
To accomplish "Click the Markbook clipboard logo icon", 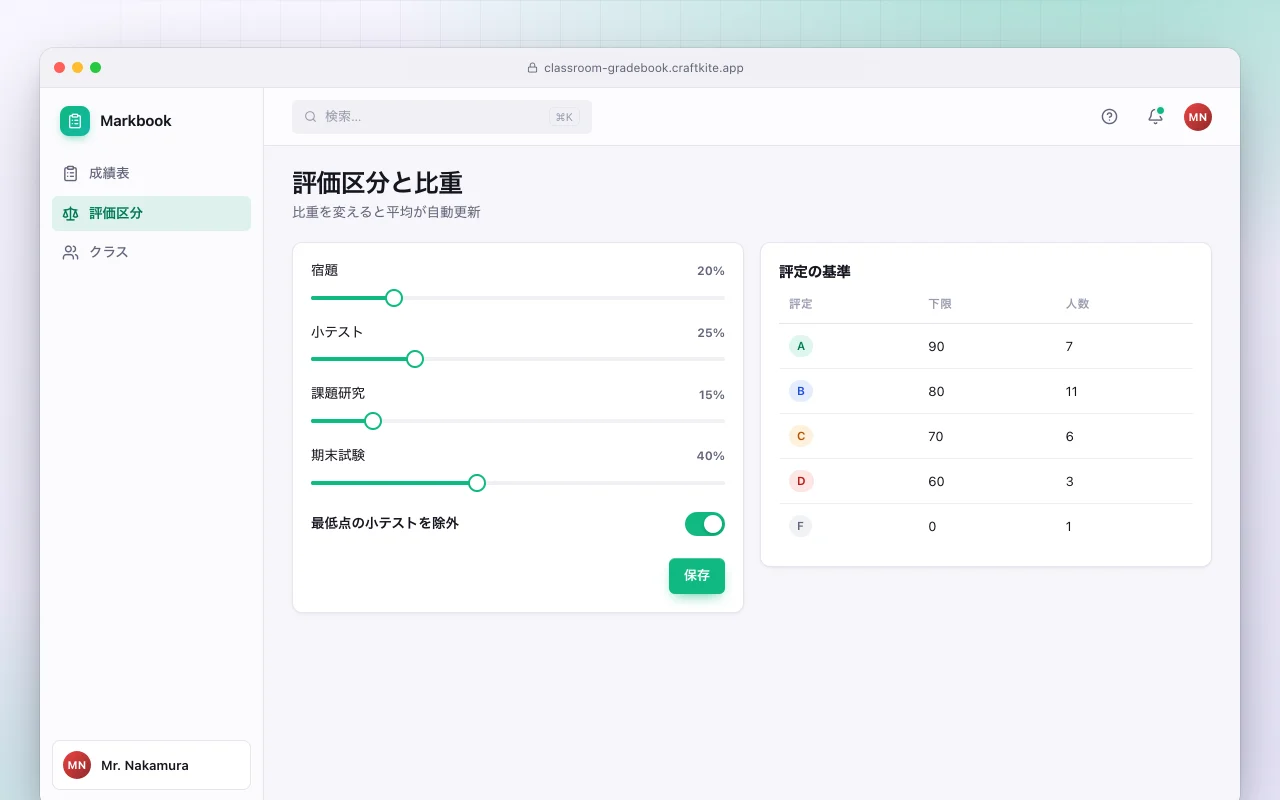I will click(x=75, y=121).
